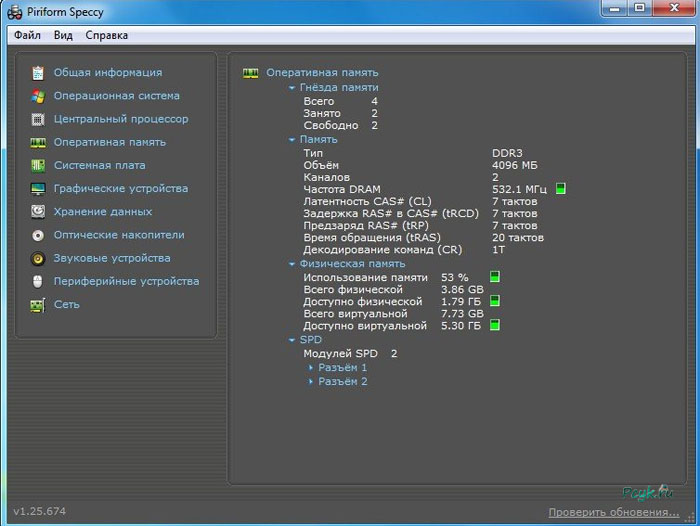Open the Справка menu

tap(106, 35)
